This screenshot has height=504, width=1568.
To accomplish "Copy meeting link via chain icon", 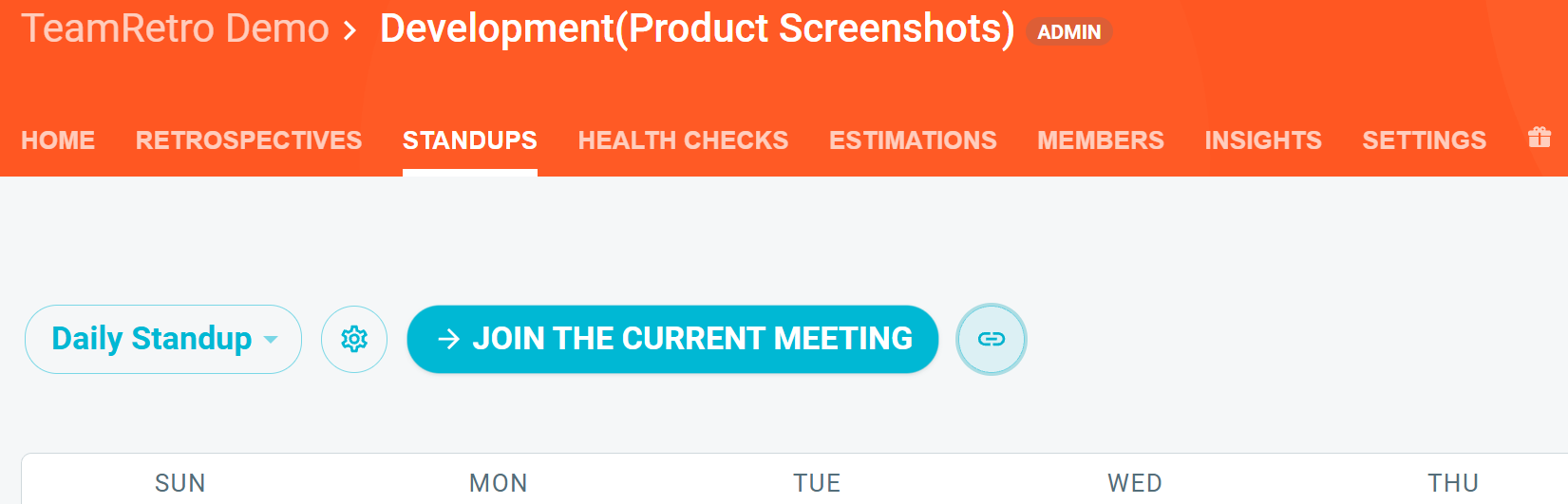I will coord(992,339).
